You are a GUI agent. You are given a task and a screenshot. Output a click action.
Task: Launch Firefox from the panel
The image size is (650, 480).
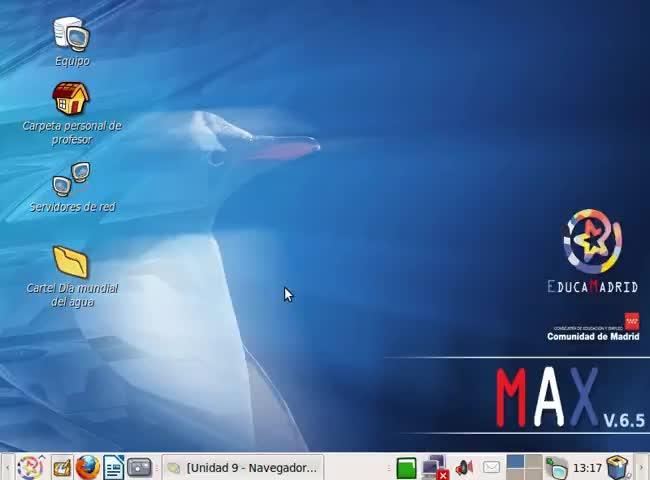87,468
